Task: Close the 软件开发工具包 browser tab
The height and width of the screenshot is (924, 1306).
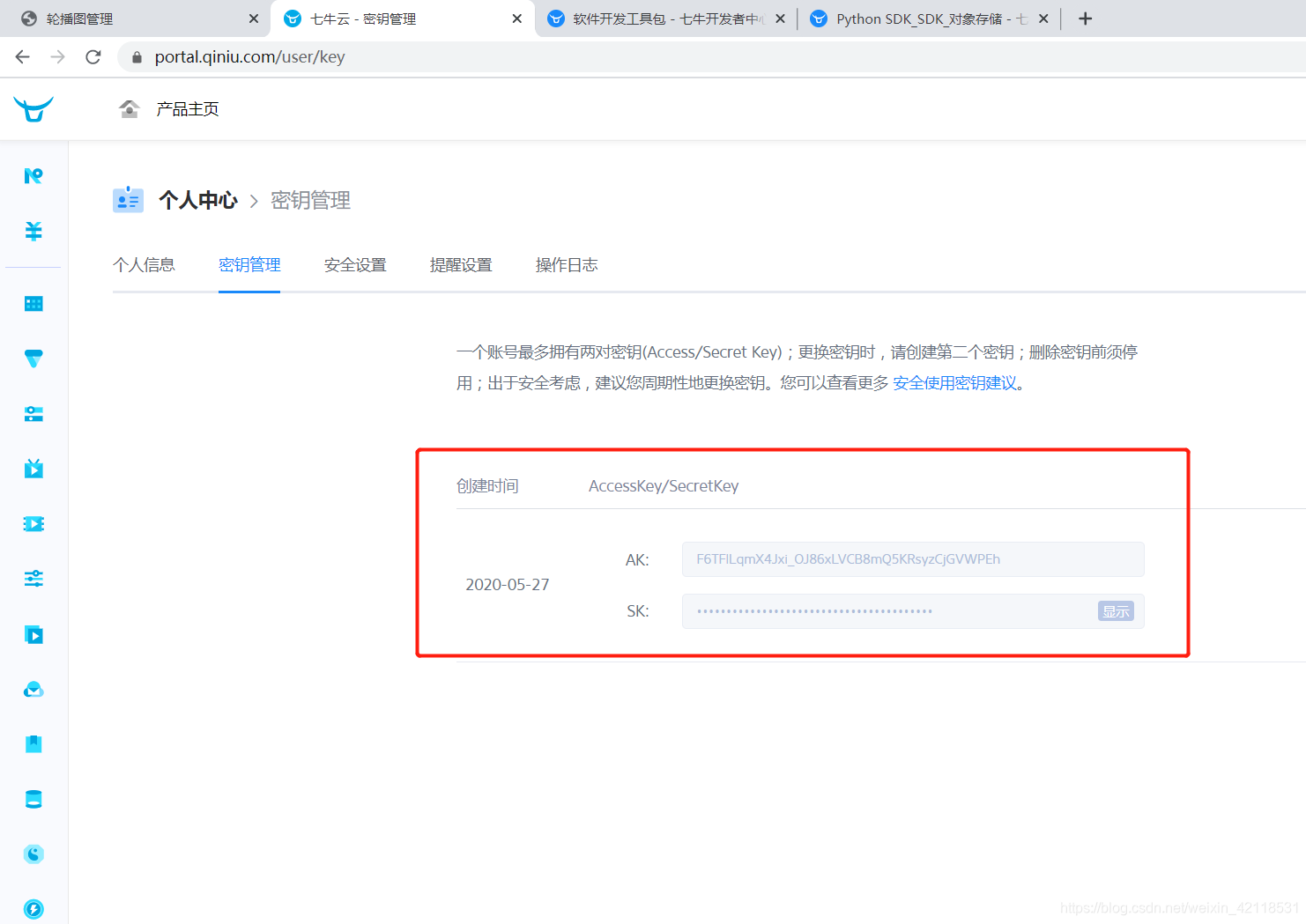Action: click(781, 18)
